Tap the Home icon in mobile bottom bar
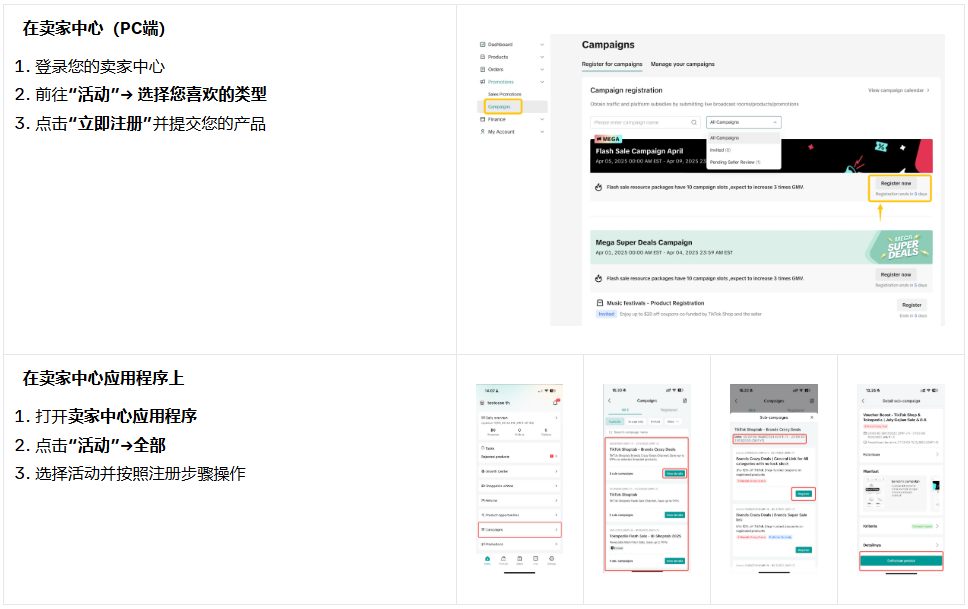The height and width of the screenshot is (609, 968). pyautogui.click(x=487, y=559)
